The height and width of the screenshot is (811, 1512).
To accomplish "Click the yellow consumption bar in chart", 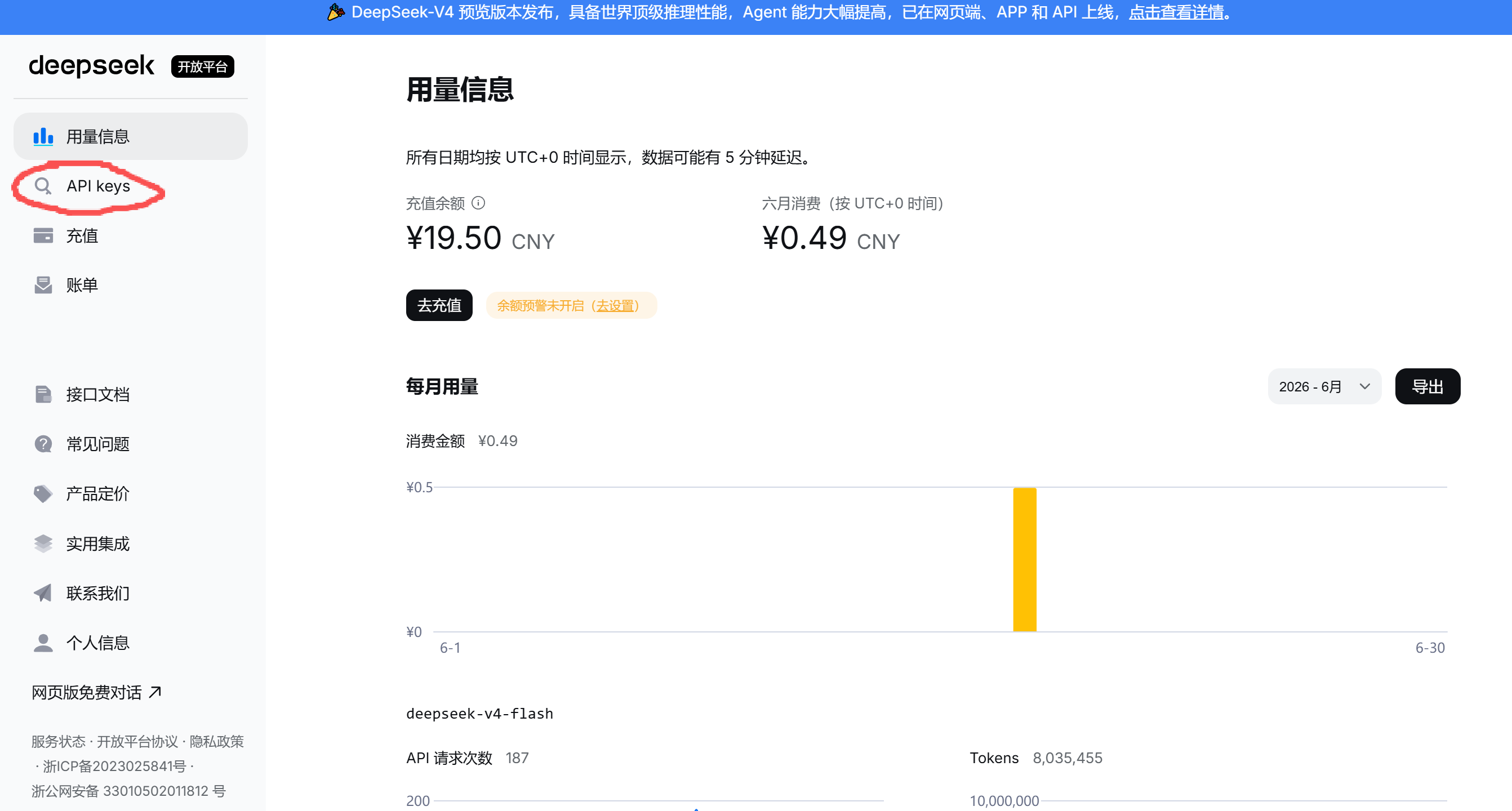I will click(1024, 559).
